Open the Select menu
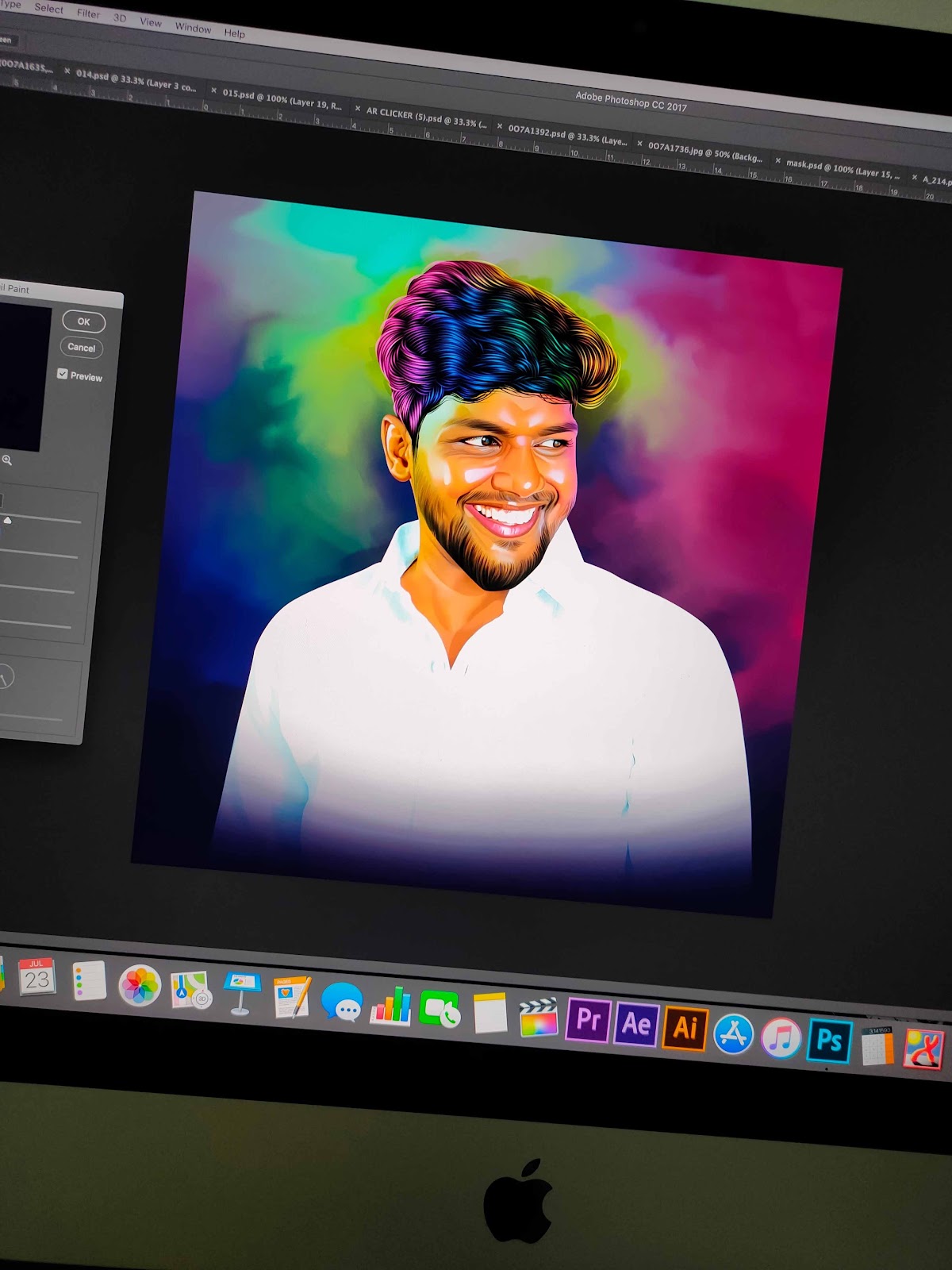This screenshot has height=1270, width=952. [x=48, y=8]
